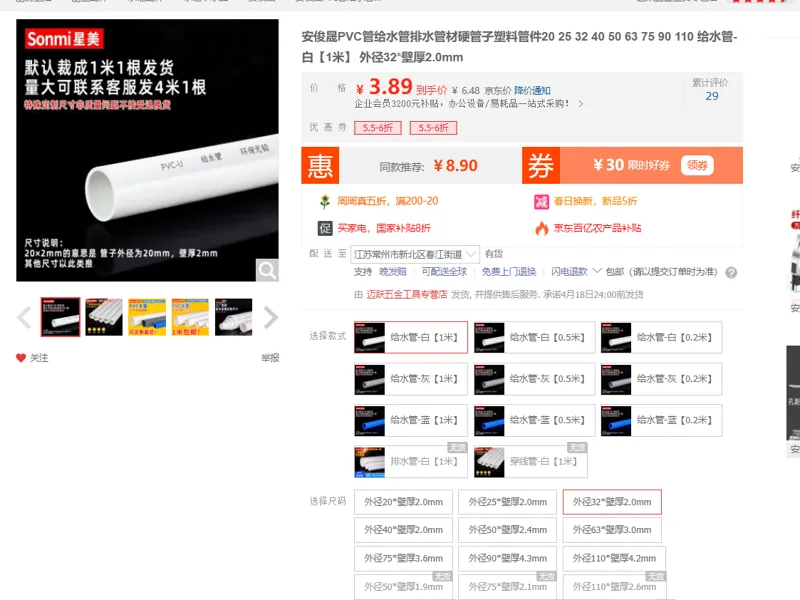Select 给水管-灰【1米】 style option
800x600 pixels.
tap(411, 379)
